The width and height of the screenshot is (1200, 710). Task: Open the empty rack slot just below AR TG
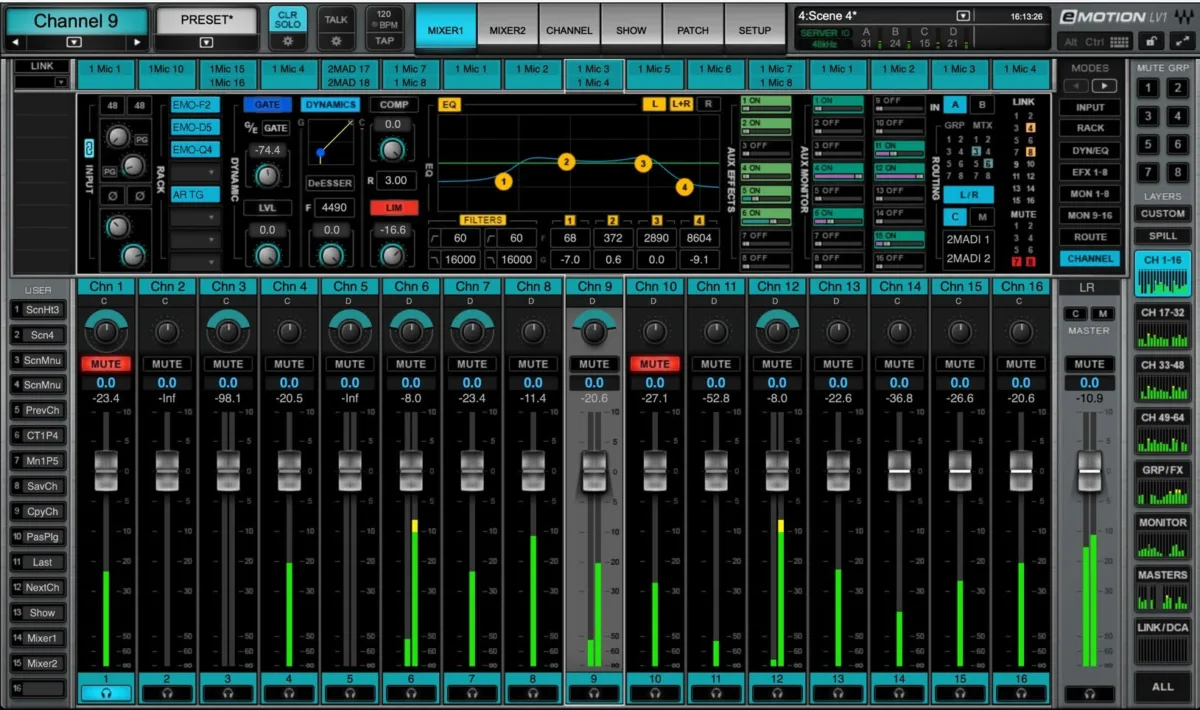point(195,217)
